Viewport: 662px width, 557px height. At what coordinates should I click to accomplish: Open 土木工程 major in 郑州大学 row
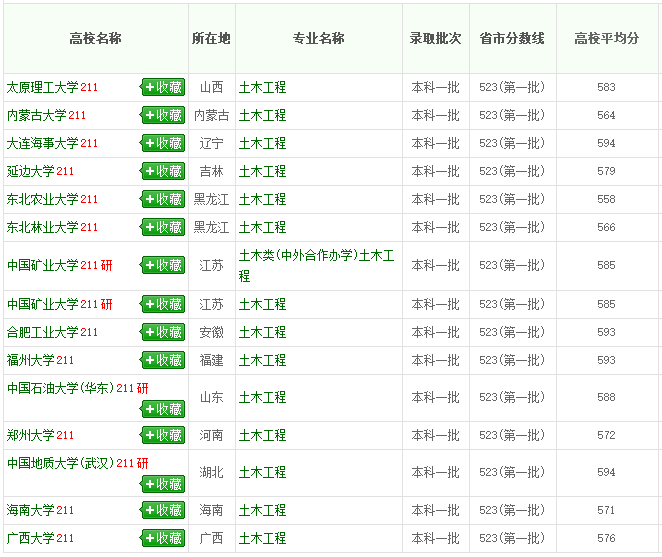click(x=262, y=435)
